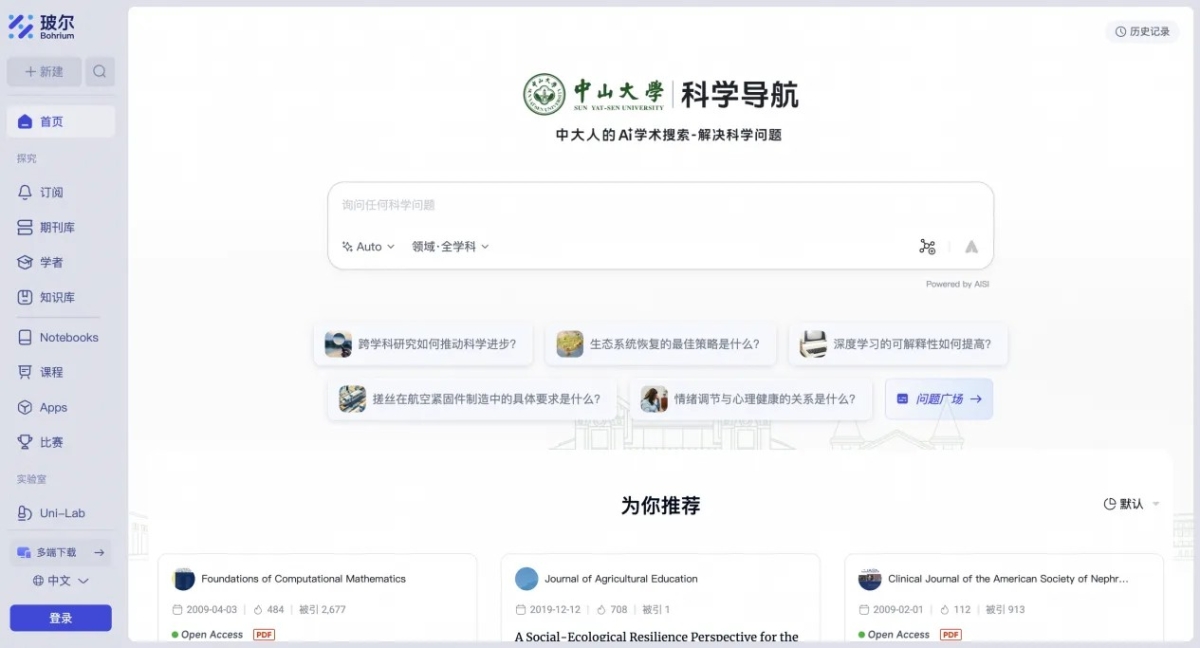Screen dimensions: 1200x648
Task: Click the Clinical Journal card avatar icon
Action: point(870,579)
